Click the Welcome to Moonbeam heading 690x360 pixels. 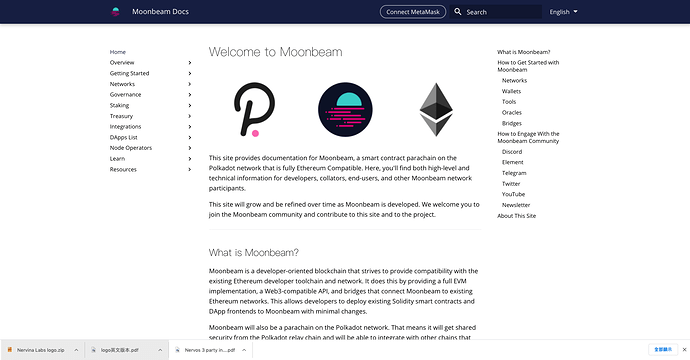pos(275,52)
